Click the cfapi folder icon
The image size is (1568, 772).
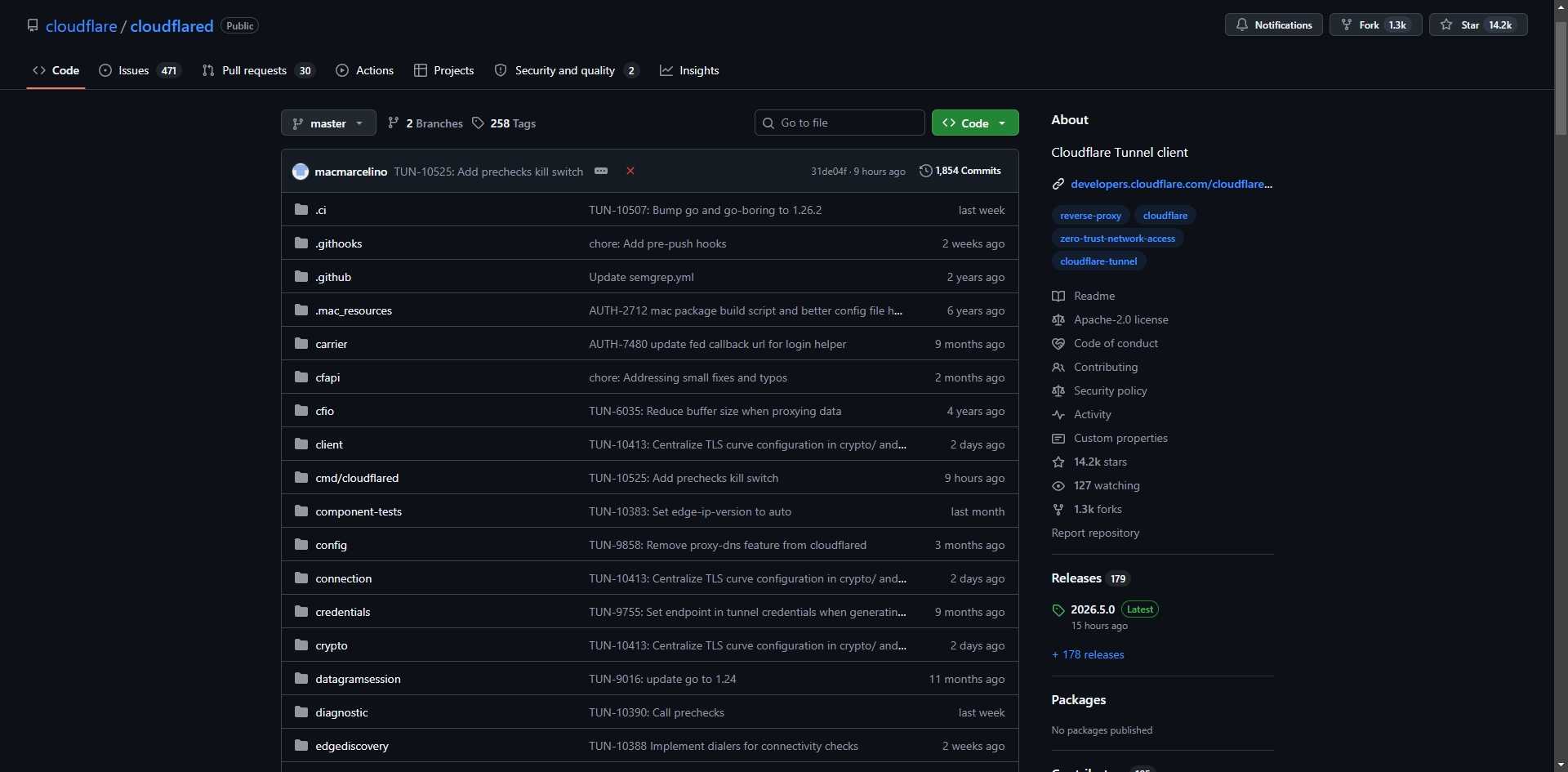(x=301, y=377)
